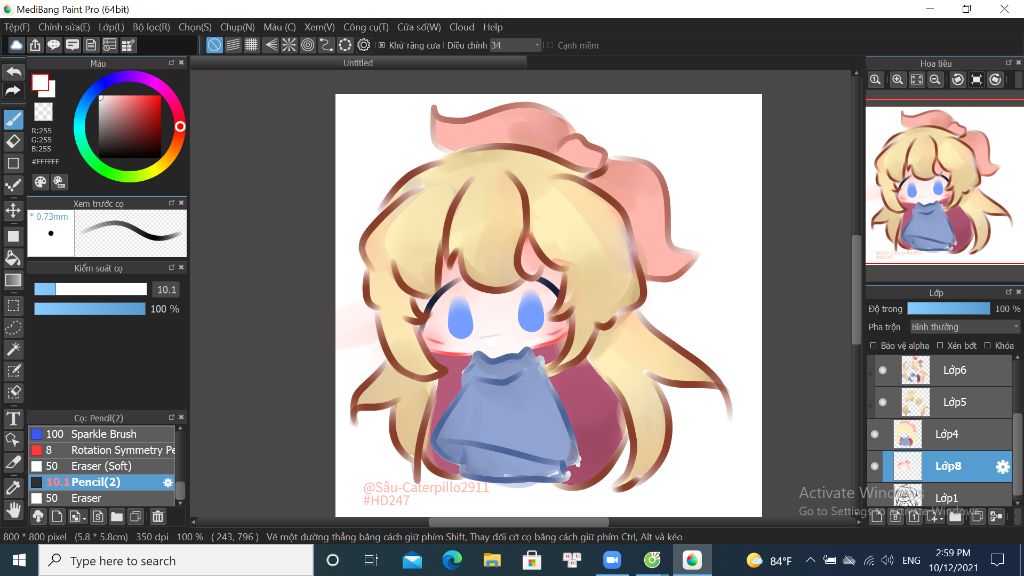The image size is (1024, 576).
Task: Select the Magic Wand tool
Action: (x=13, y=349)
